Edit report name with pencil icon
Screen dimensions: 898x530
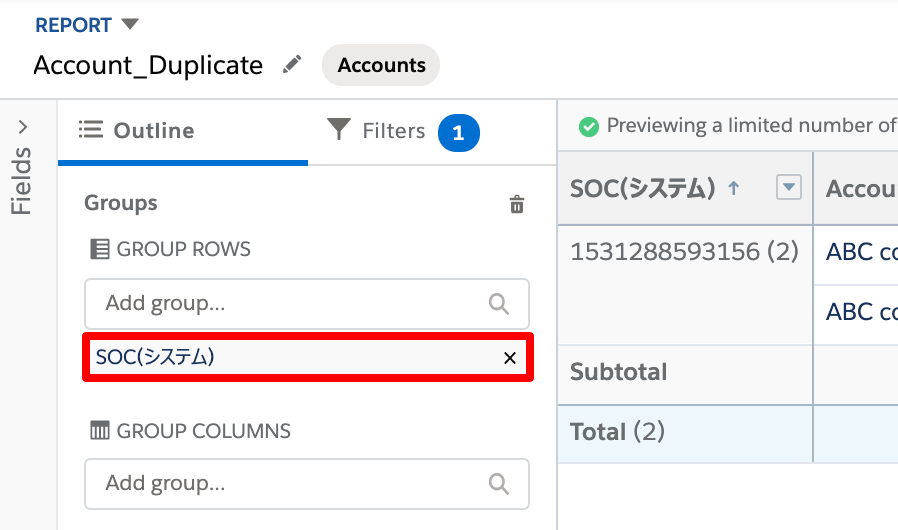[x=292, y=64]
